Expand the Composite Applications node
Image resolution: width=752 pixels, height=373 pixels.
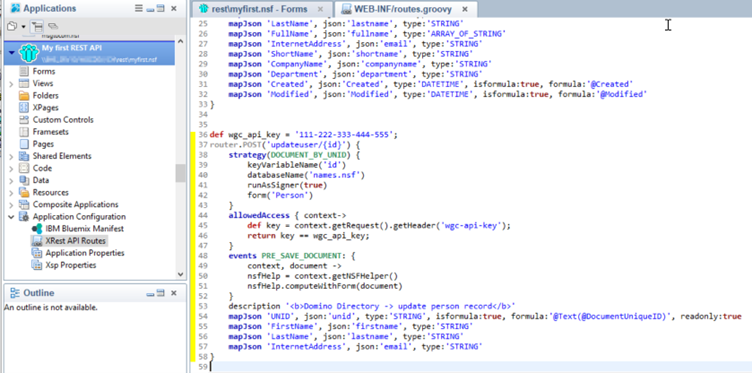point(11,205)
